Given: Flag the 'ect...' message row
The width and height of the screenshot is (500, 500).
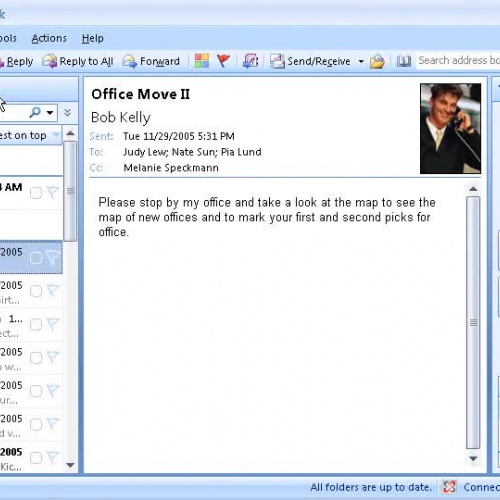Looking at the screenshot, I should (53, 324).
